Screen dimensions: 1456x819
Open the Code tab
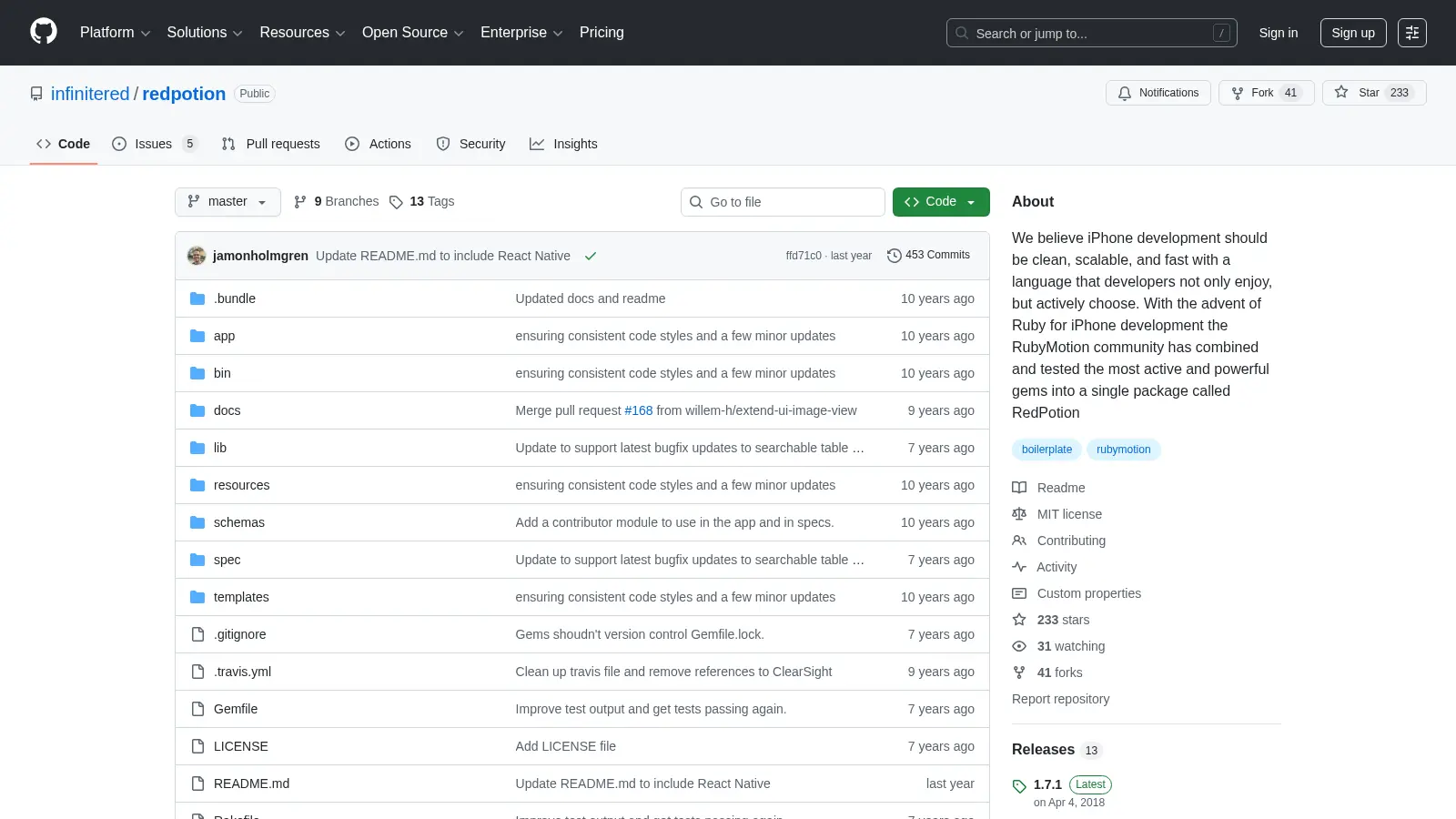pos(64,144)
